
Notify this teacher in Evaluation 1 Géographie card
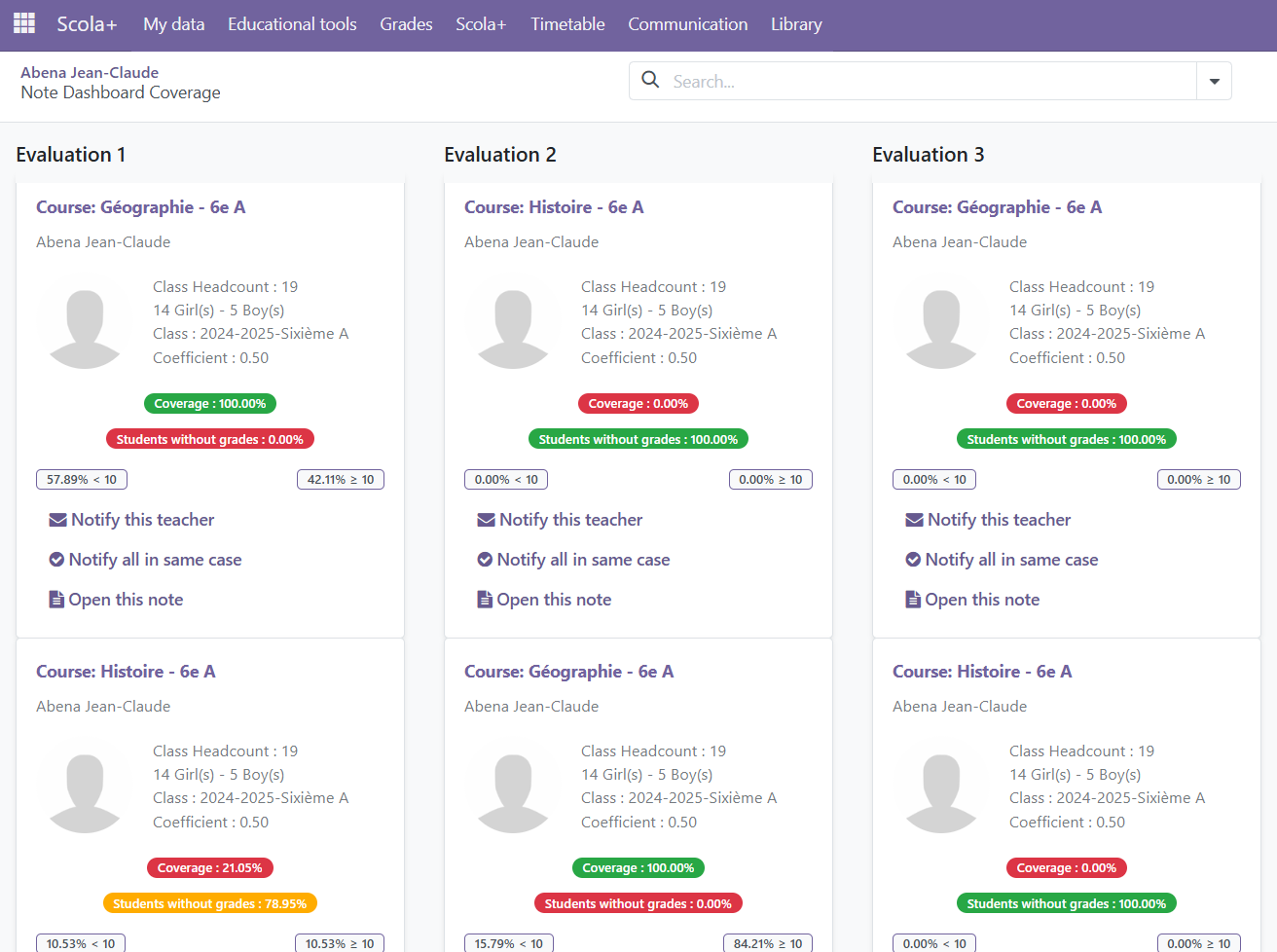pyautogui.click(x=131, y=520)
